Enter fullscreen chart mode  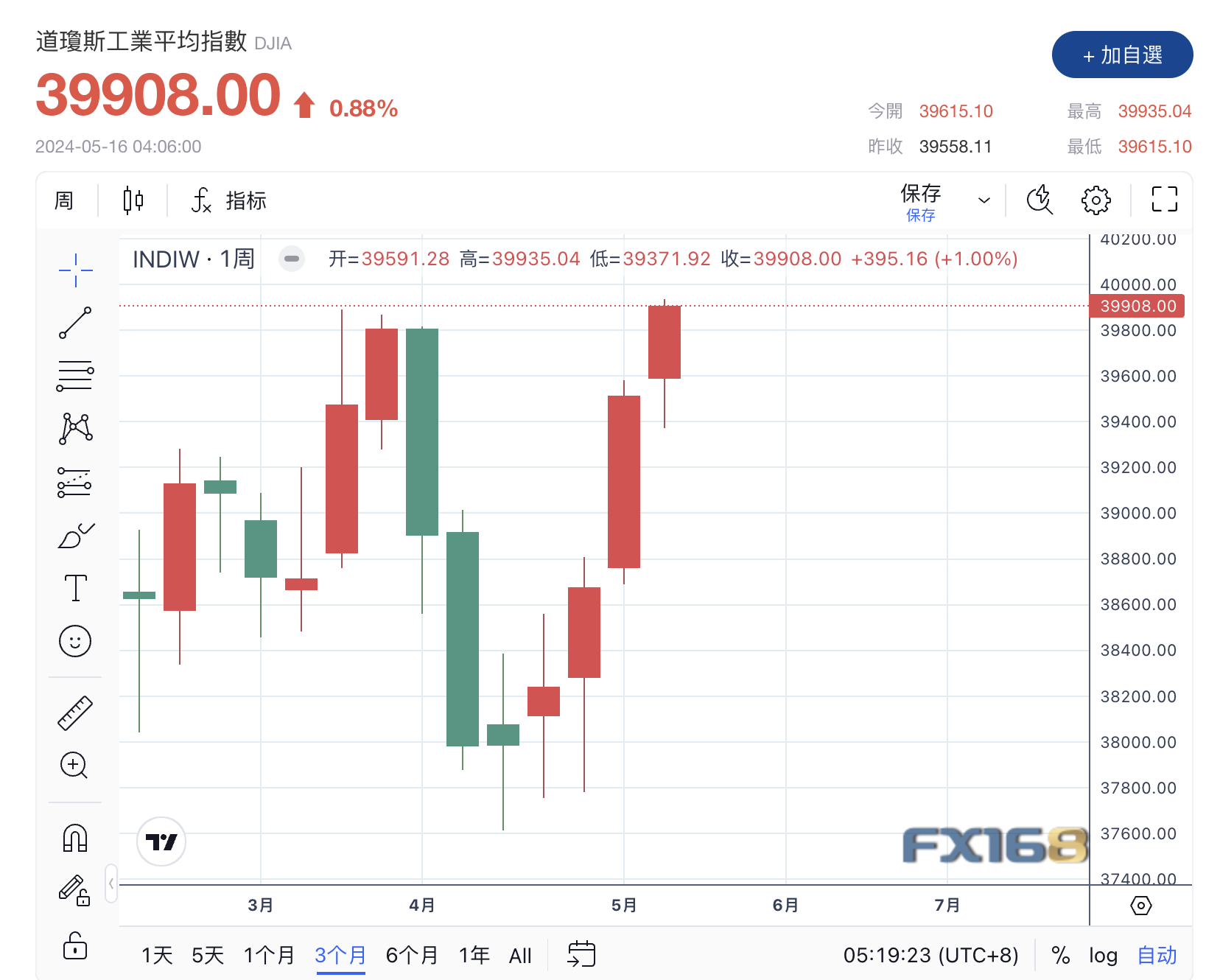coord(1164,199)
